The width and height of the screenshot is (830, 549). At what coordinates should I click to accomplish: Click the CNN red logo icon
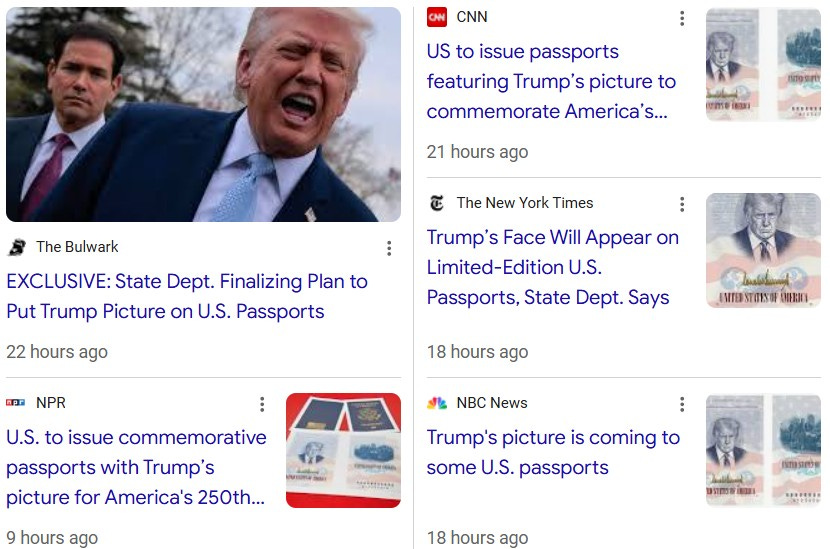[437, 17]
